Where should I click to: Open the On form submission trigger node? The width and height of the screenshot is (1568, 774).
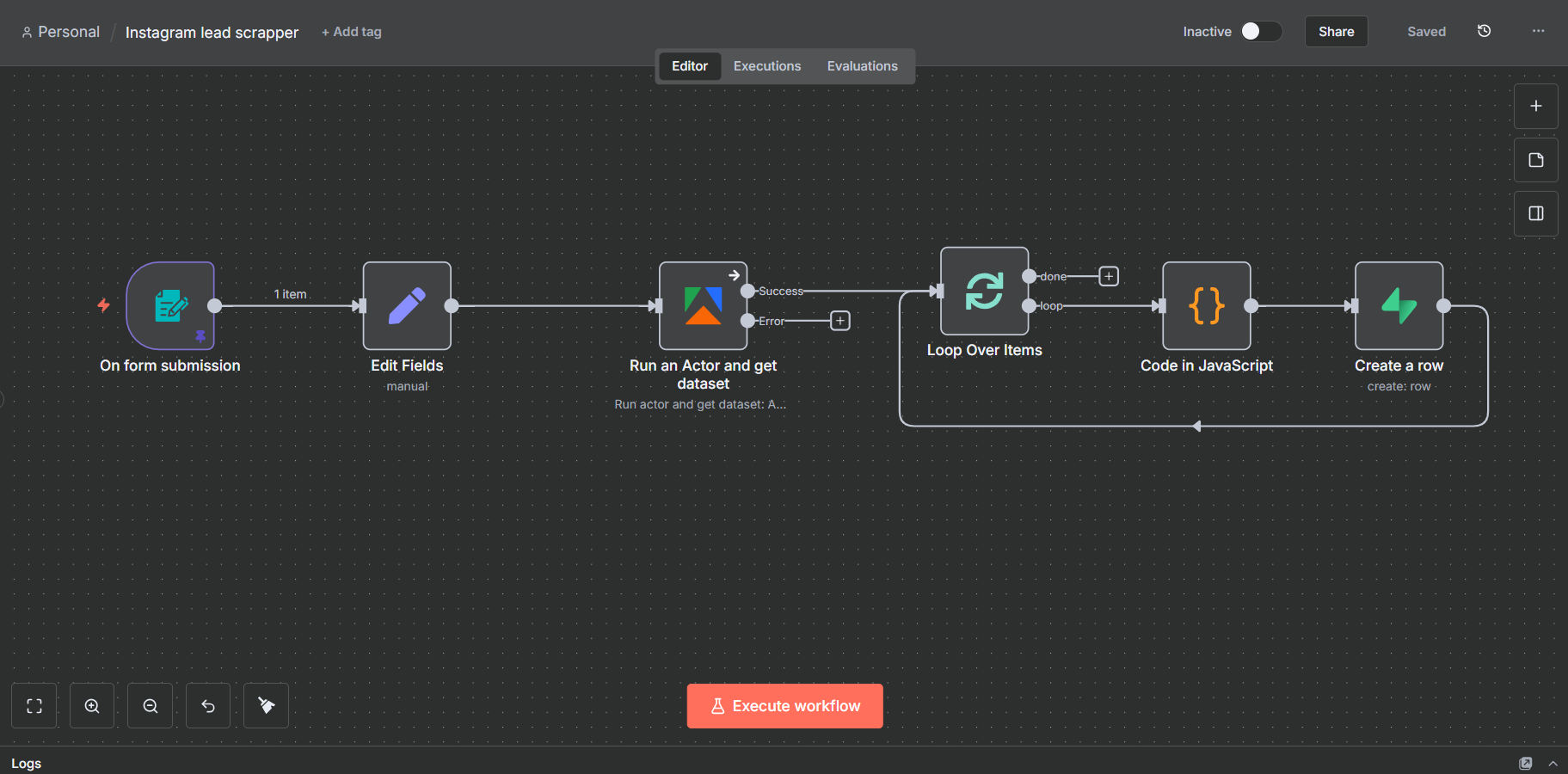170,305
